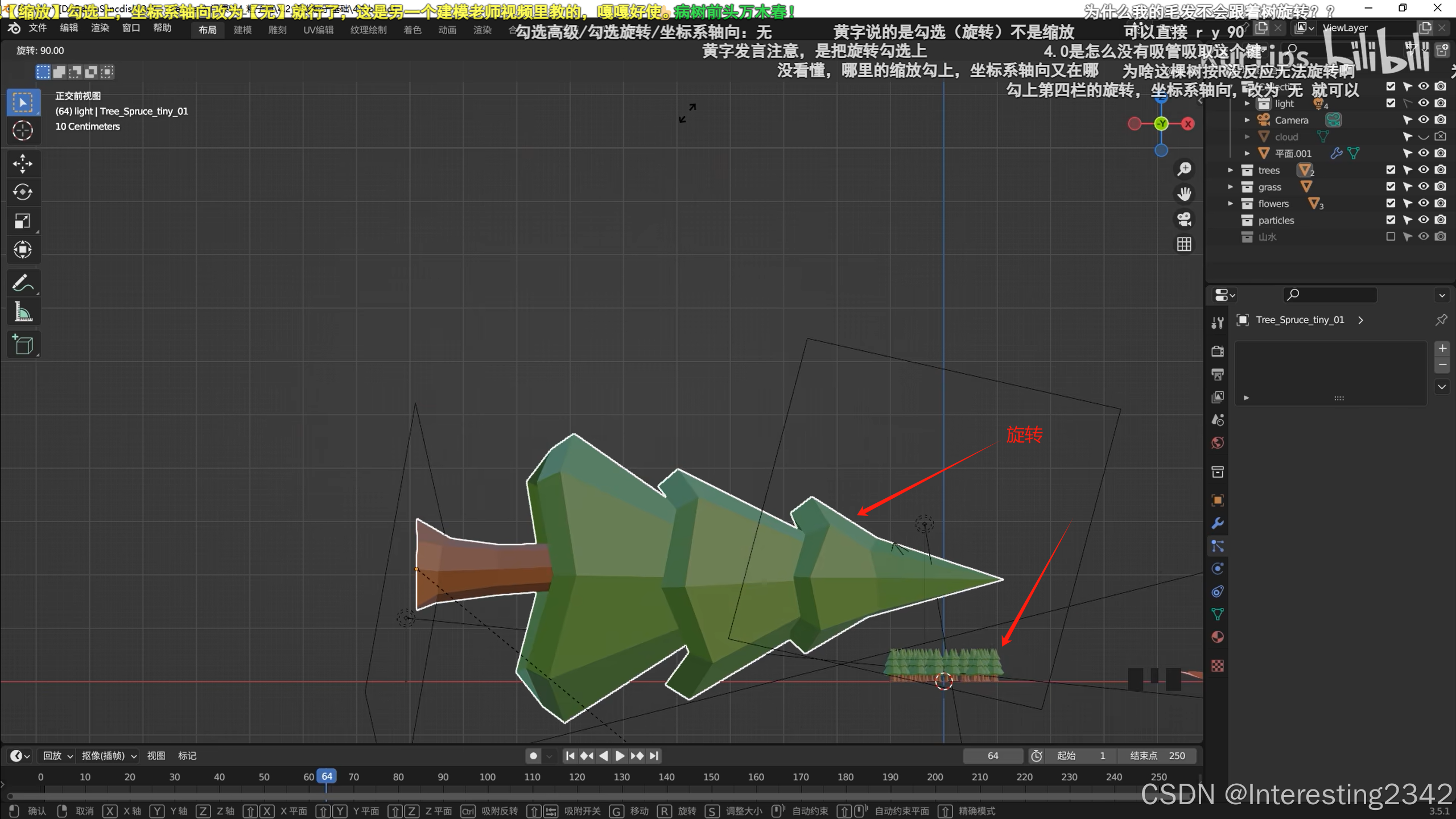
Task: Select the Rotate tool in left toolbar
Action: (x=23, y=192)
